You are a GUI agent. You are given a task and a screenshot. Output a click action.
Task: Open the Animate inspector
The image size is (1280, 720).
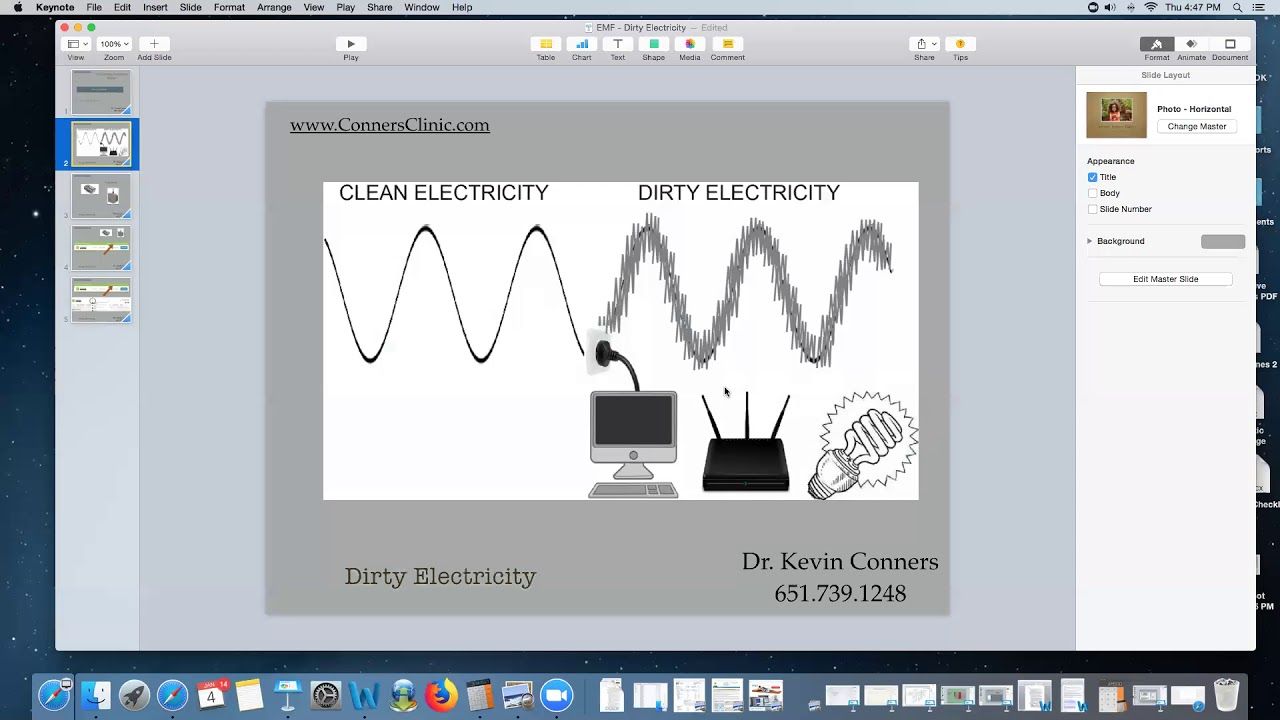pyautogui.click(x=1191, y=44)
